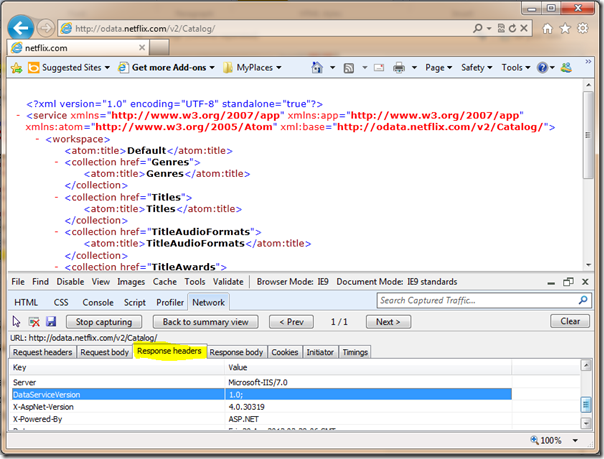Image resolution: width=604 pixels, height=459 pixels.
Task: Click the select element arrow icon in dev tools
Action: [x=17, y=322]
